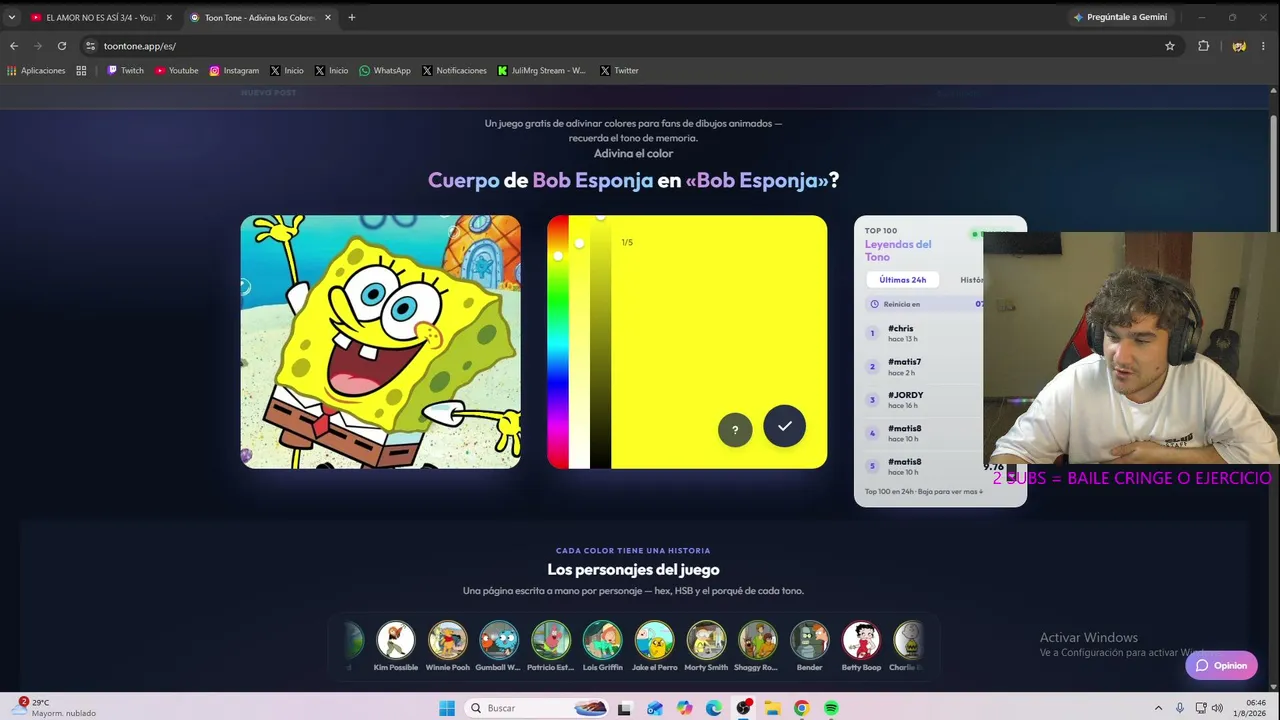Open a new browser tab
Screen dimensions: 1280x720
(x=352, y=18)
